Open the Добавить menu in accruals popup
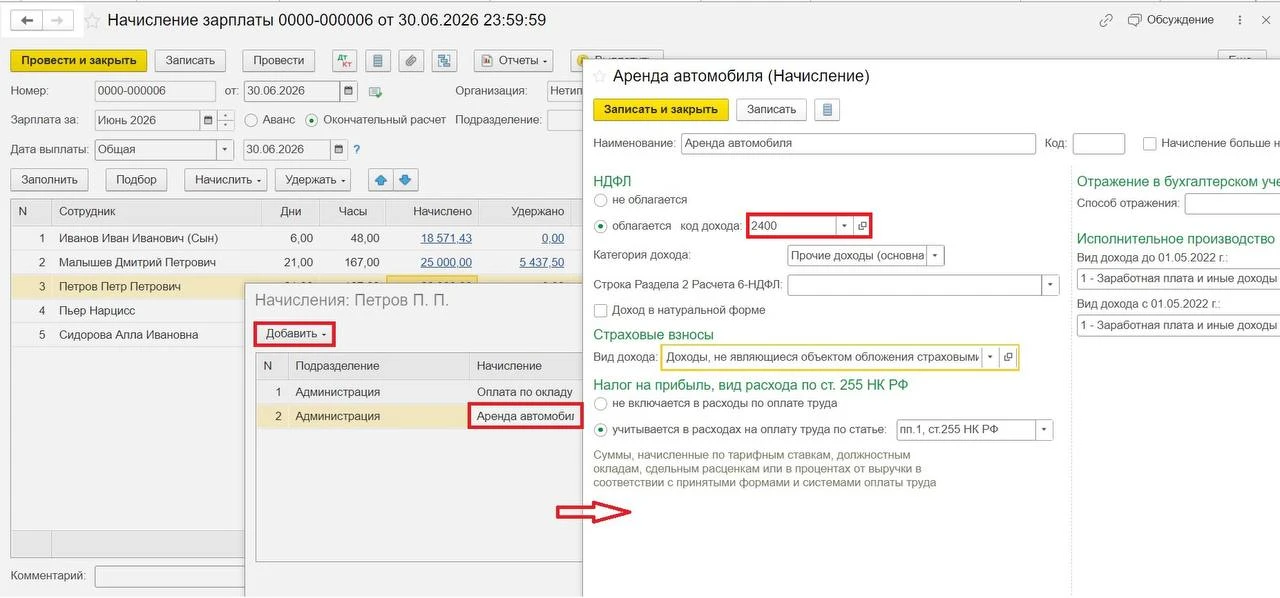Image resolution: width=1280 pixels, height=598 pixels. [x=296, y=333]
